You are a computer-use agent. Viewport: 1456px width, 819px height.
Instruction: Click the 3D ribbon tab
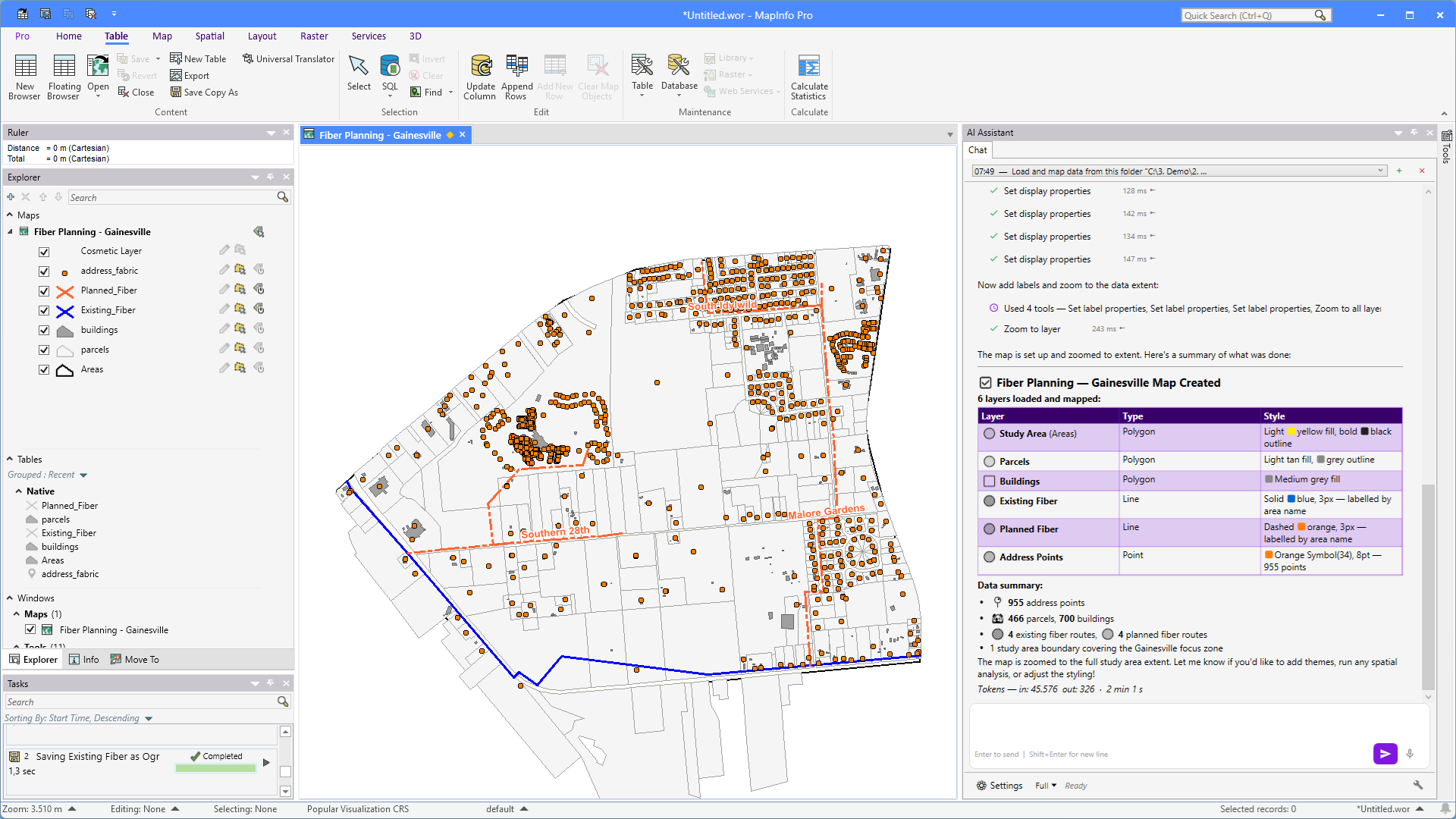click(x=415, y=36)
